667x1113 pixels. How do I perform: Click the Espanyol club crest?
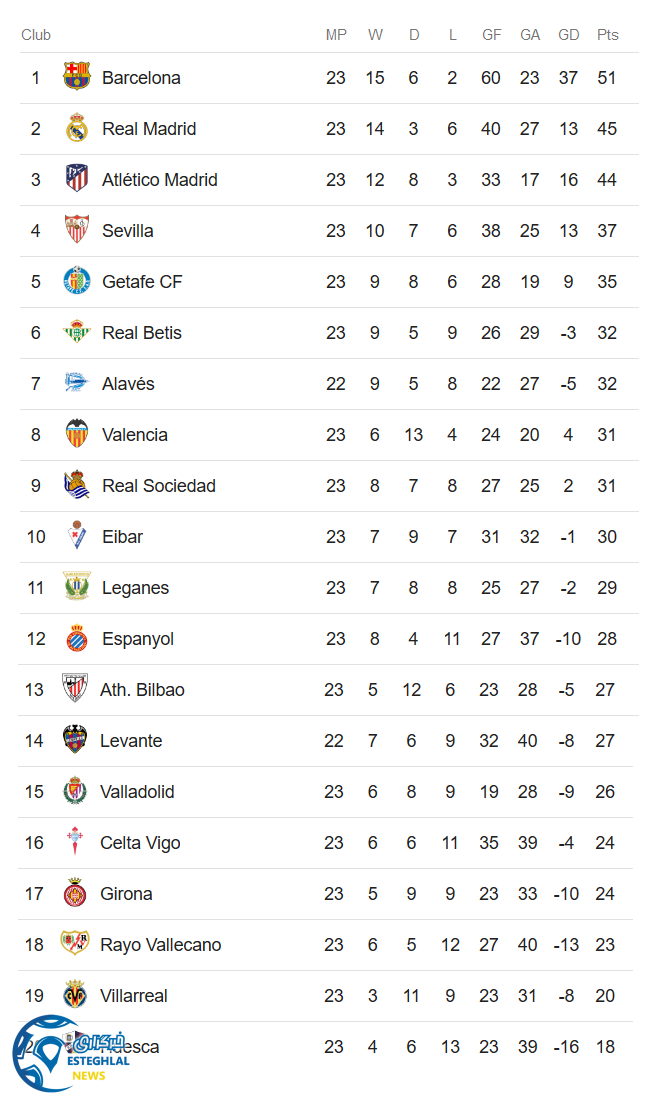pyautogui.click(x=77, y=638)
